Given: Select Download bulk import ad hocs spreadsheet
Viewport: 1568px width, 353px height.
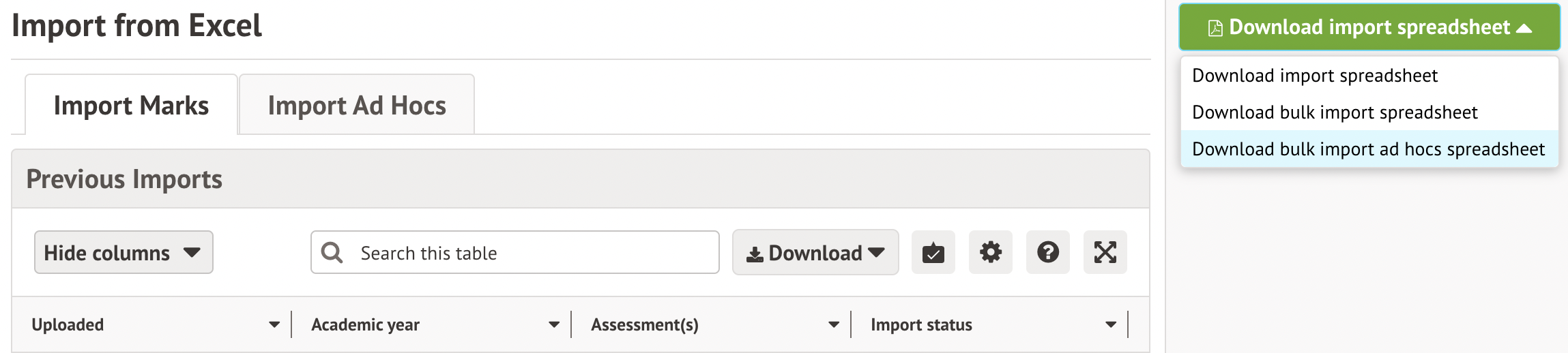Looking at the screenshot, I should (1368, 149).
